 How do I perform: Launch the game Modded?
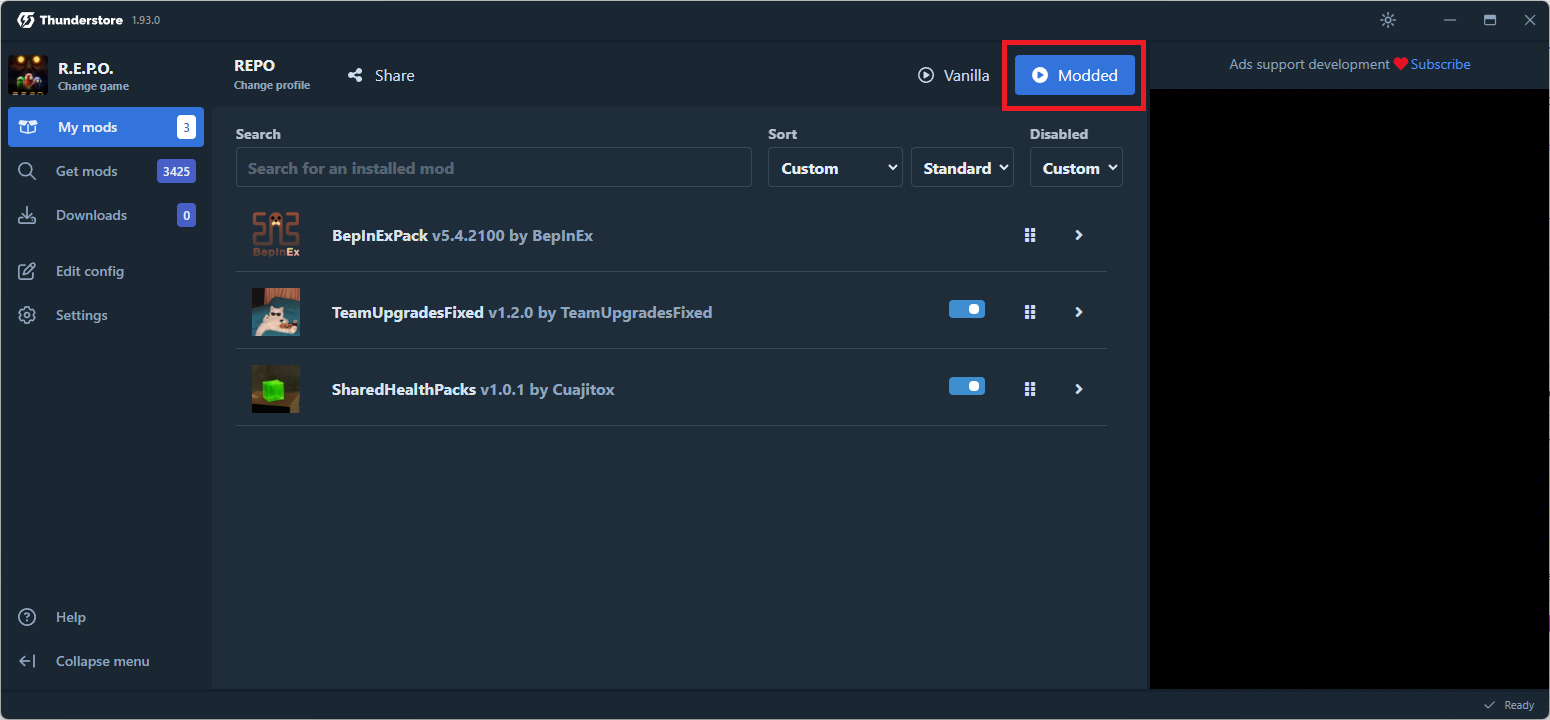click(1075, 75)
